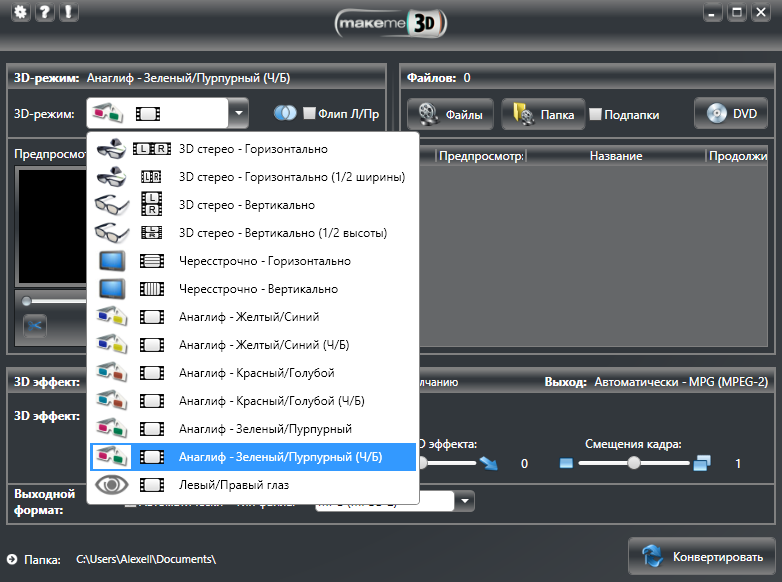This screenshot has width=782, height=582.
Task: Click the black preview video area
Action: 52,226
